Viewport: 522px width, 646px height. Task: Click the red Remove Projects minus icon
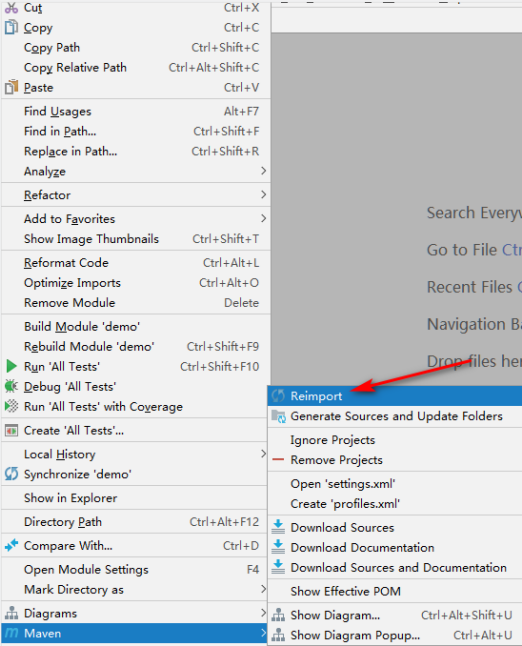(278, 459)
